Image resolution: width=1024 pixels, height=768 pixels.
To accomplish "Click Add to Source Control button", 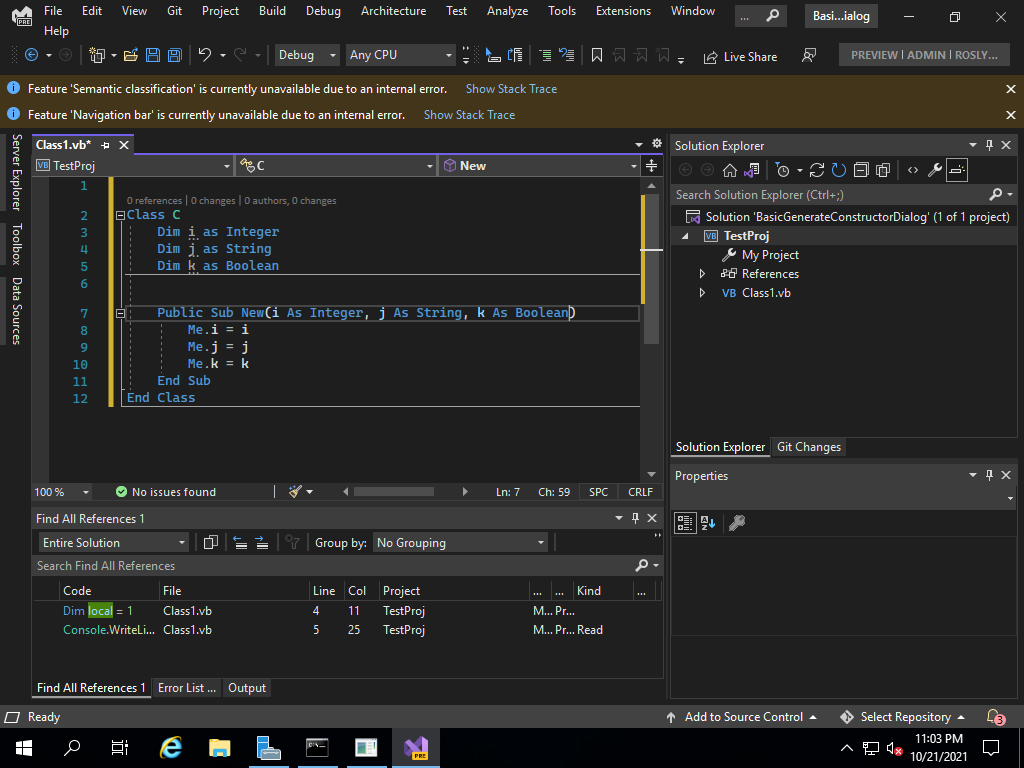I will (x=741, y=717).
